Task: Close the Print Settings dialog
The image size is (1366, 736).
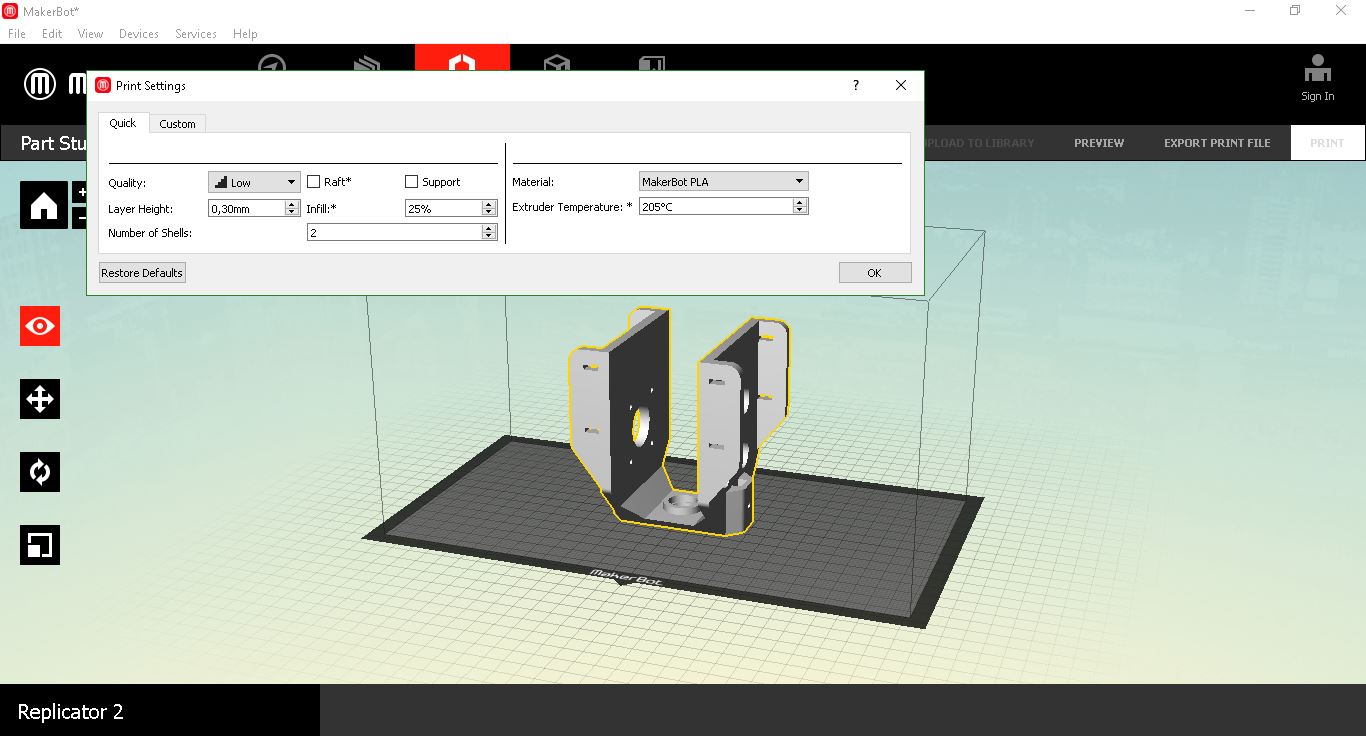Action: [x=901, y=86]
